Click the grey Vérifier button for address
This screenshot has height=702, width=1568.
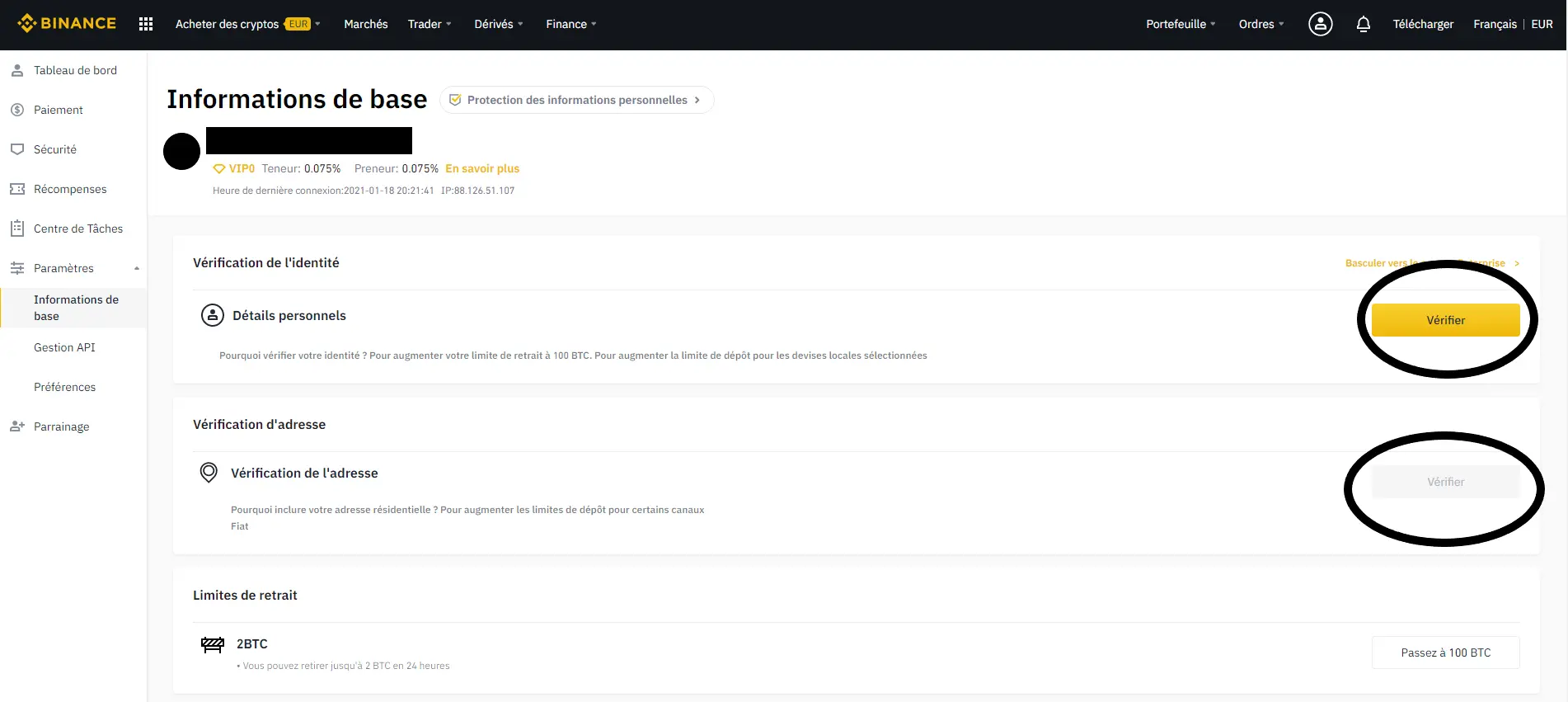[x=1445, y=482]
